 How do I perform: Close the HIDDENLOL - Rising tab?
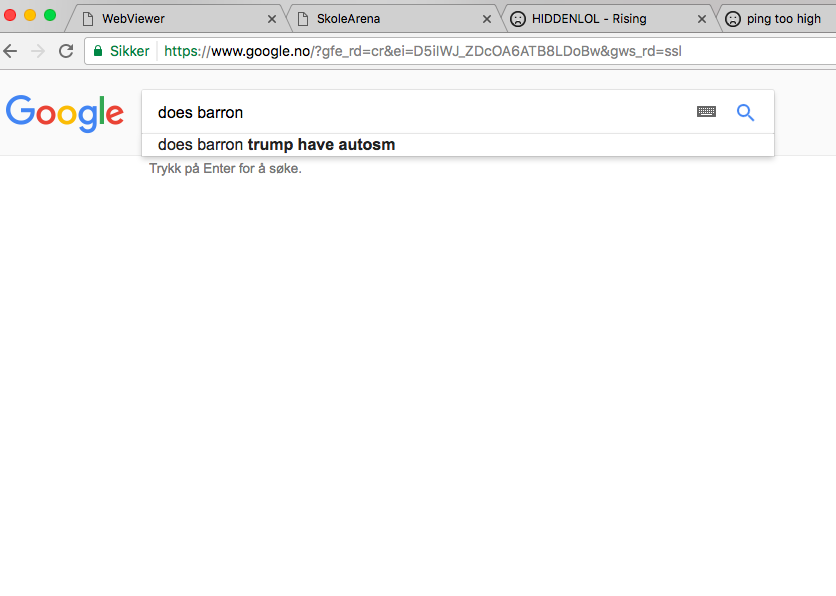(x=702, y=19)
